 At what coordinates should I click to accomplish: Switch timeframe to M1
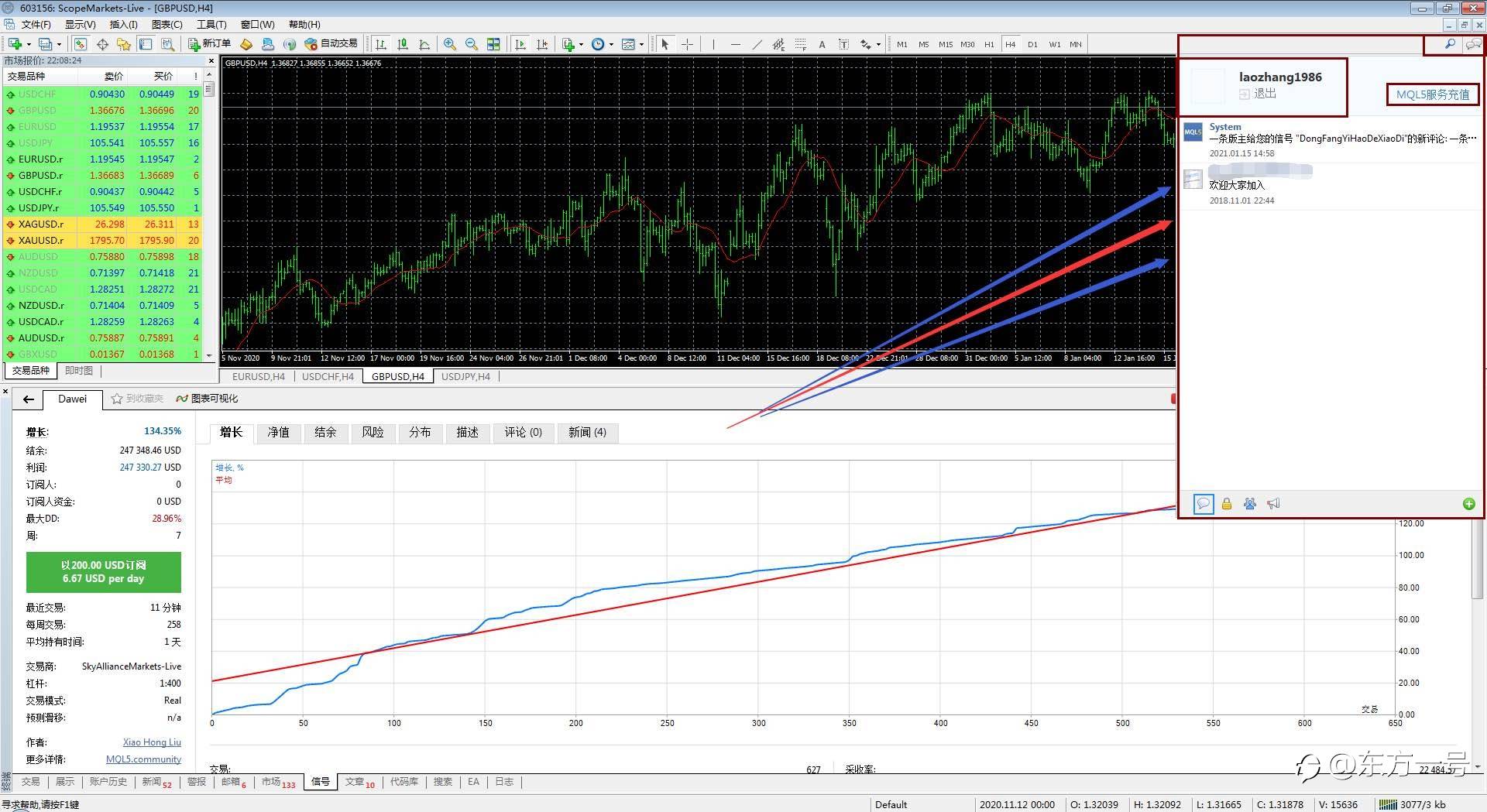click(x=902, y=44)
